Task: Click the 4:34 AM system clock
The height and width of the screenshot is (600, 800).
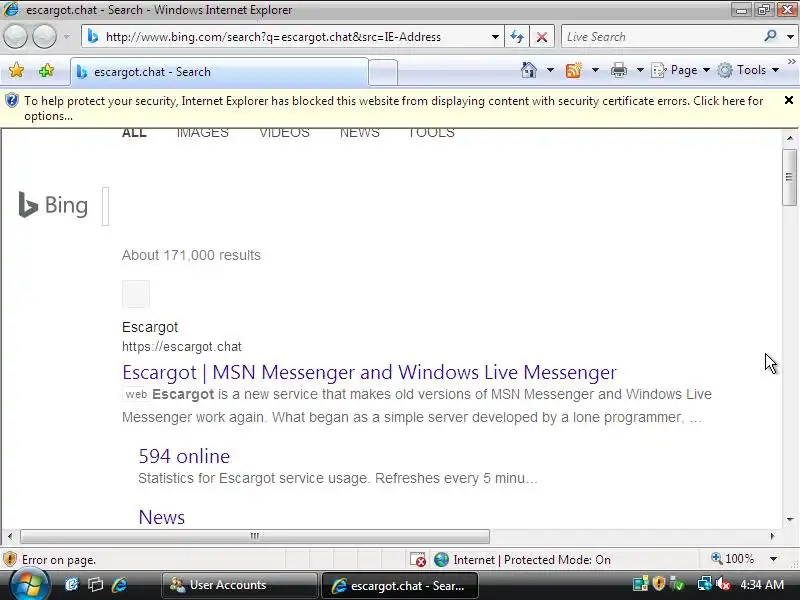Action: pos(762,585)
